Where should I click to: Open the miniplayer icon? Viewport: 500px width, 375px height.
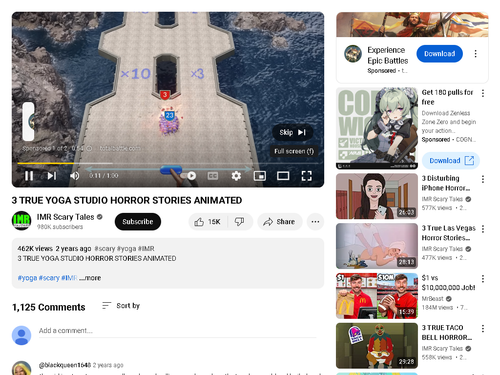(260, 176)
